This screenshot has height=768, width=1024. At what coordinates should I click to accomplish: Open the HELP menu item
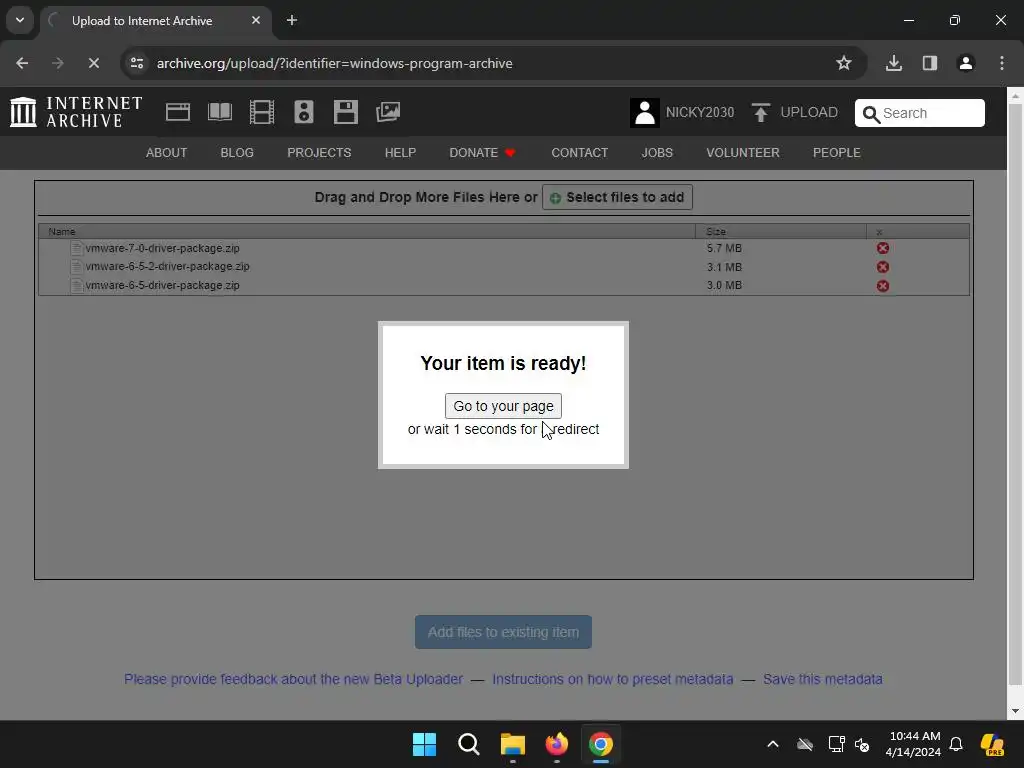(400, 153)
